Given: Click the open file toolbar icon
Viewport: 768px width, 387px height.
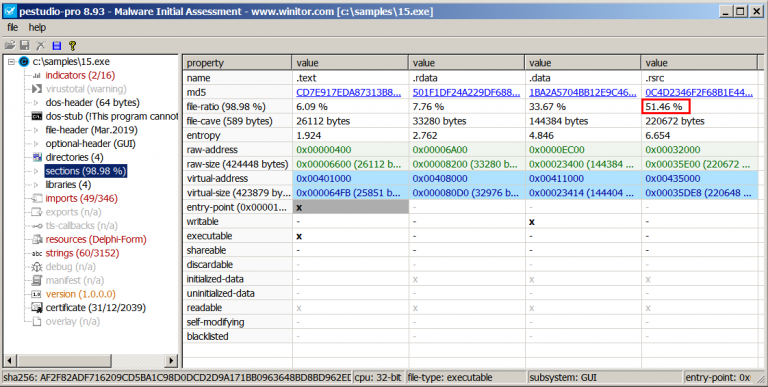Looking at the screenshot, I should (x=10, y=46).
